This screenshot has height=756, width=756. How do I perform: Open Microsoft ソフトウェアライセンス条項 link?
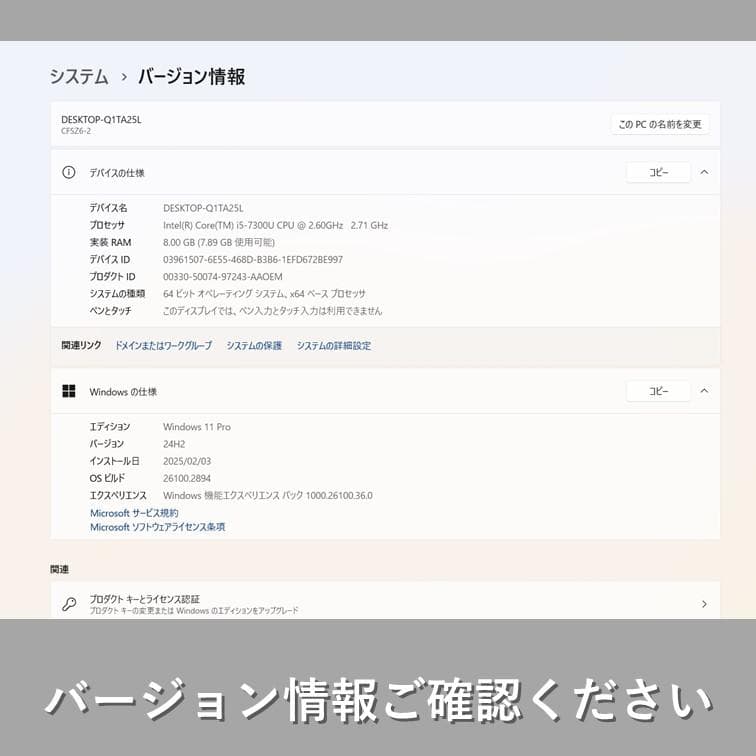pyautogui.click(x=158, y=527)
